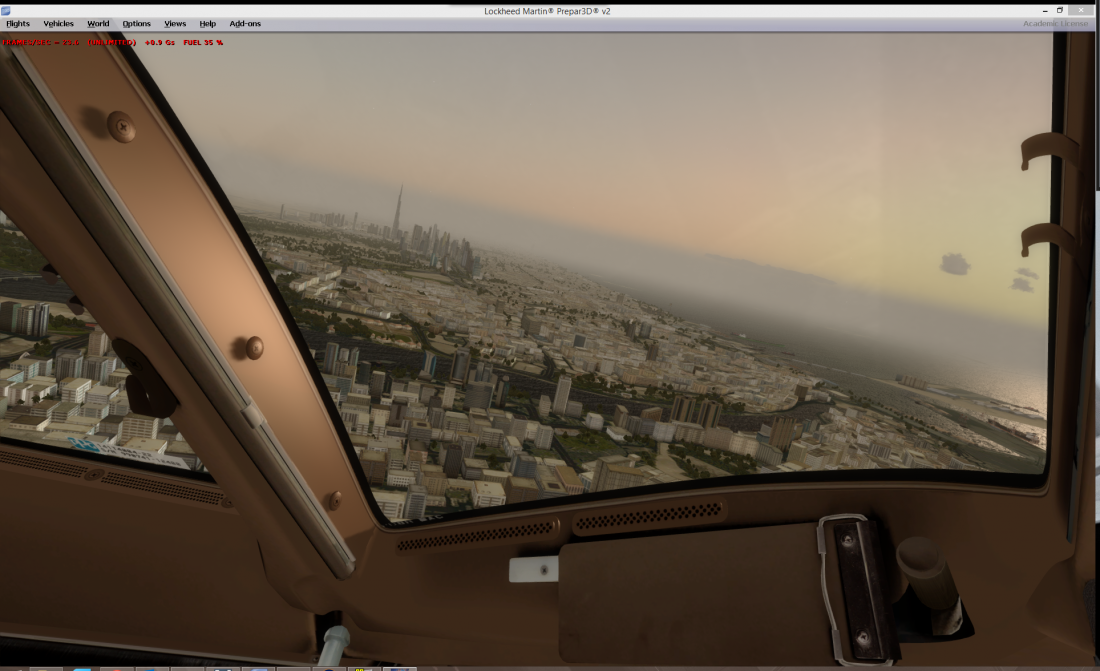This screenshot has width=1100, height=671.
Task: Restore down the Prepar3D window
Action: (x=1060, y=11)
